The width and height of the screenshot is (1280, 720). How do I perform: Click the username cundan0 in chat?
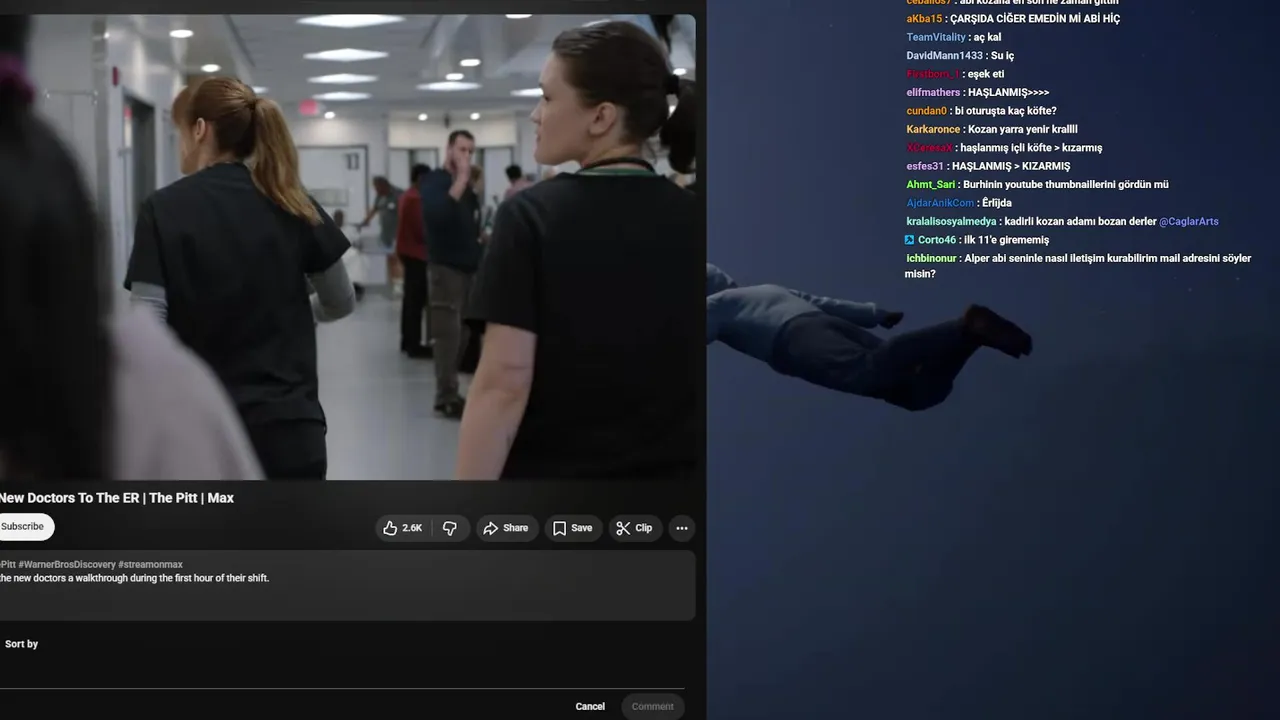pyautogui.click(x=927, y=111)
